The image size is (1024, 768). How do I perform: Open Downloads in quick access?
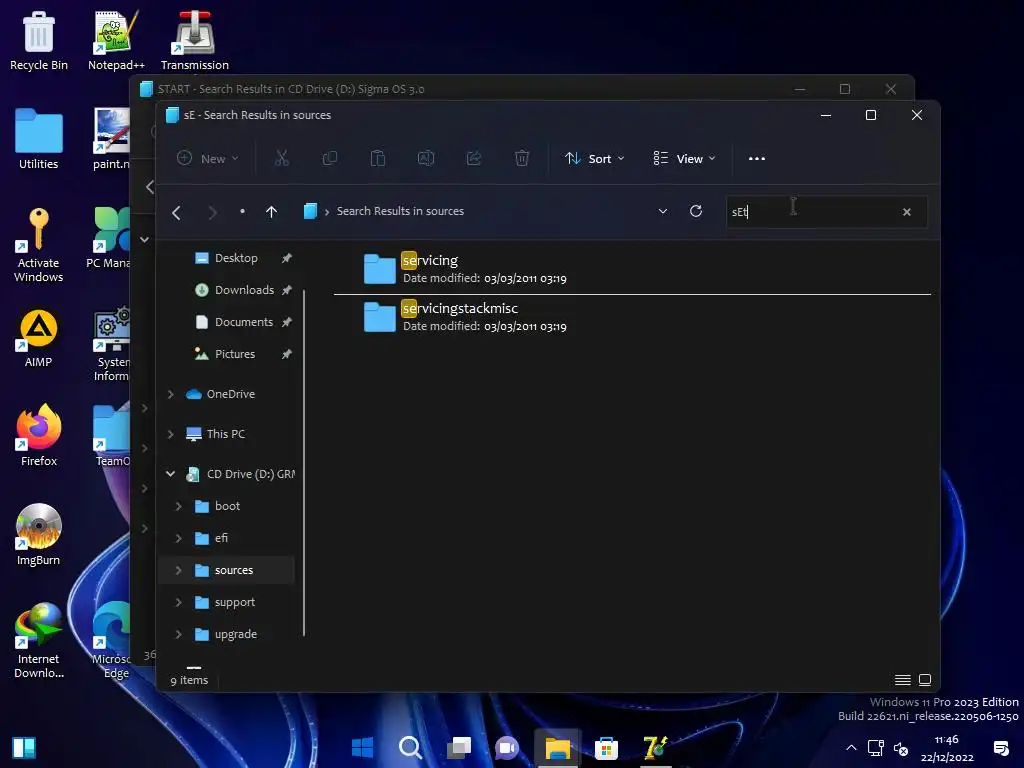pos(243,290)
